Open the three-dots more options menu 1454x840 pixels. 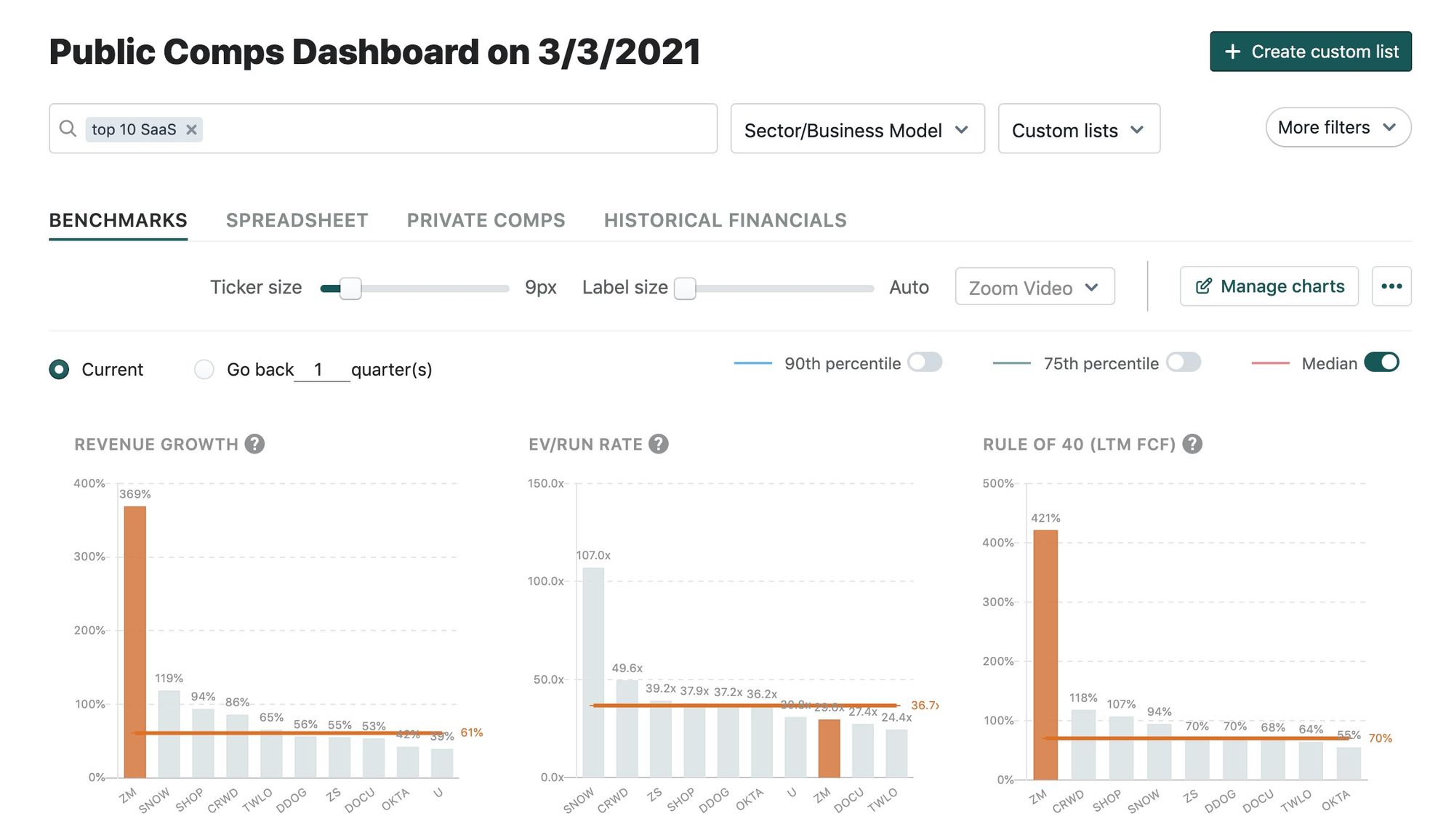click(1391, 286)
